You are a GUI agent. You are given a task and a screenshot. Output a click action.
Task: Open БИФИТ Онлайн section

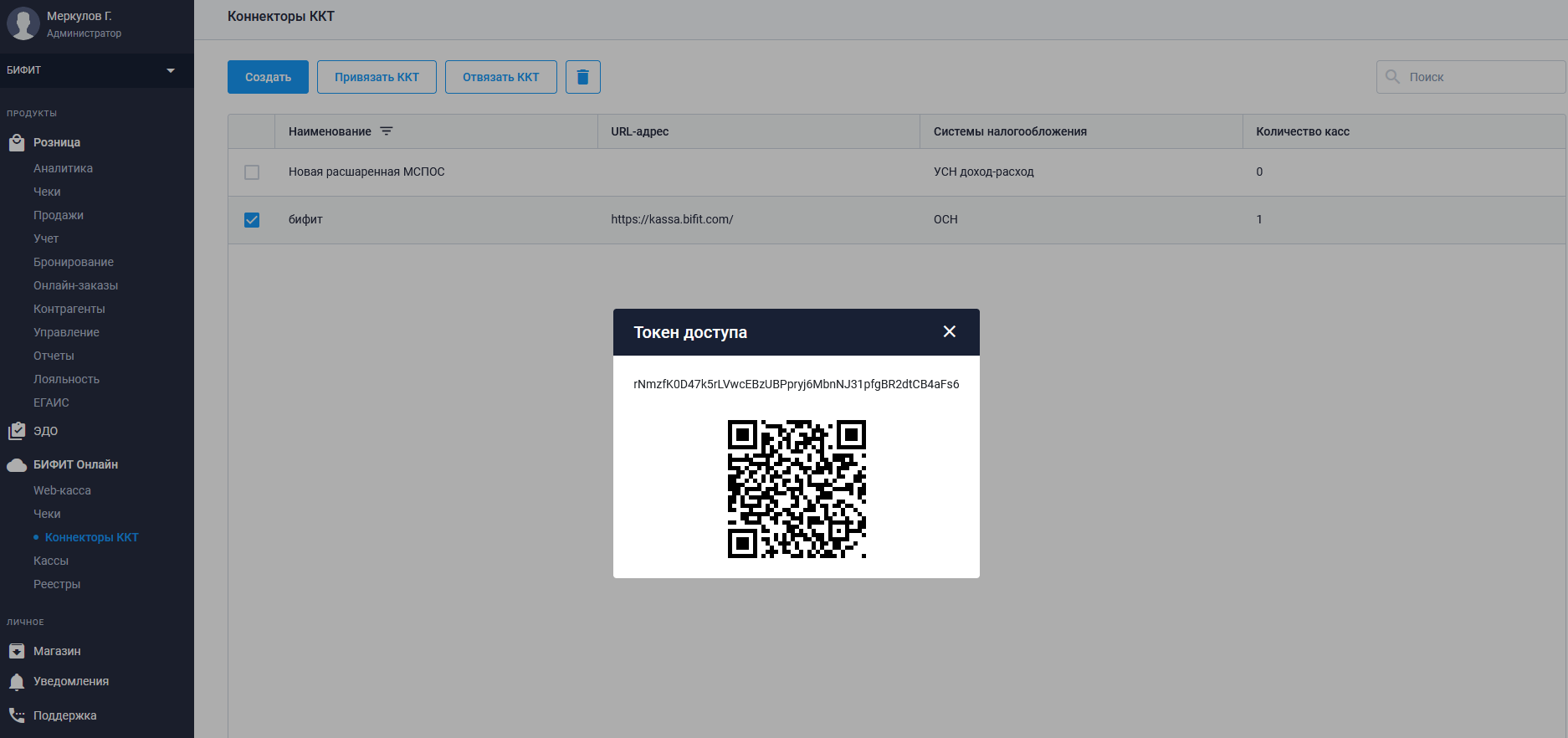pos(75,464)
